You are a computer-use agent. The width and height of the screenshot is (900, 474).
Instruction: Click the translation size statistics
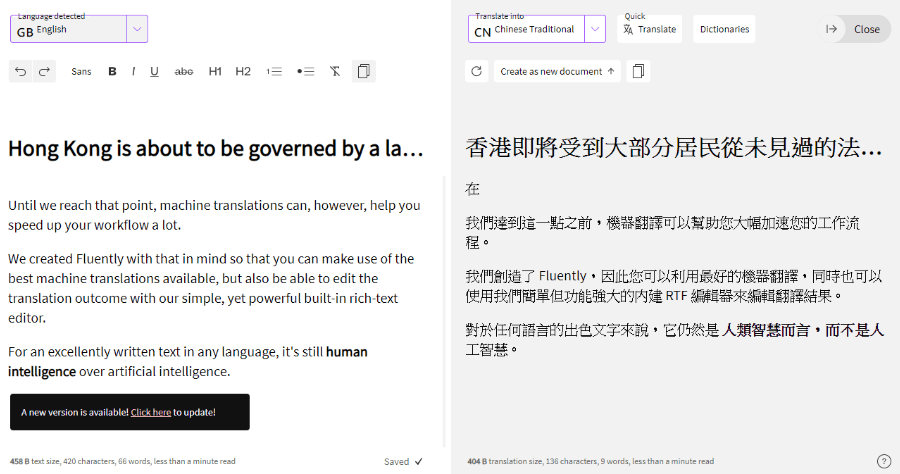[591, 461]
